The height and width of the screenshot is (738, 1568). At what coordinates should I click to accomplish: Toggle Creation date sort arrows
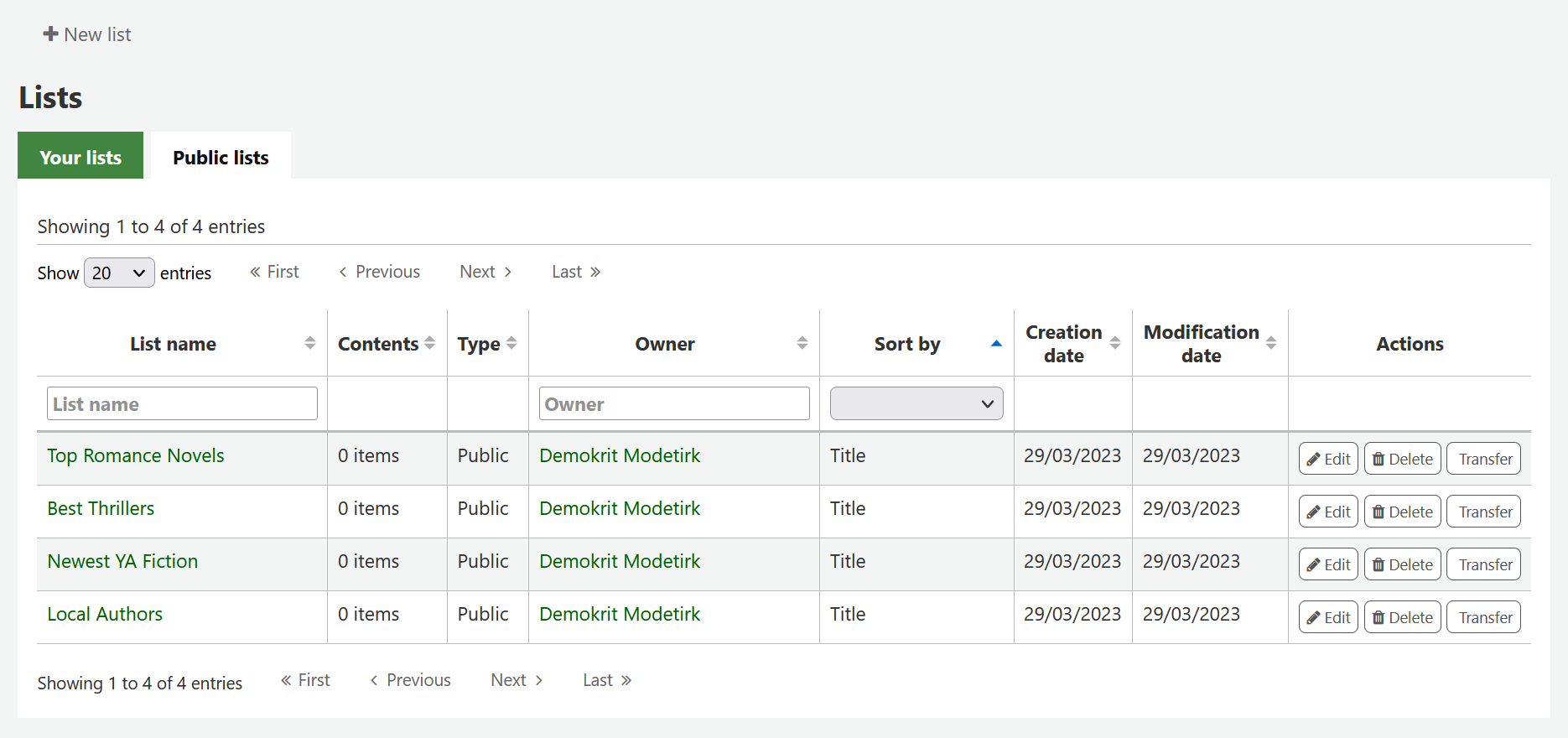(x=1115, y=343)
